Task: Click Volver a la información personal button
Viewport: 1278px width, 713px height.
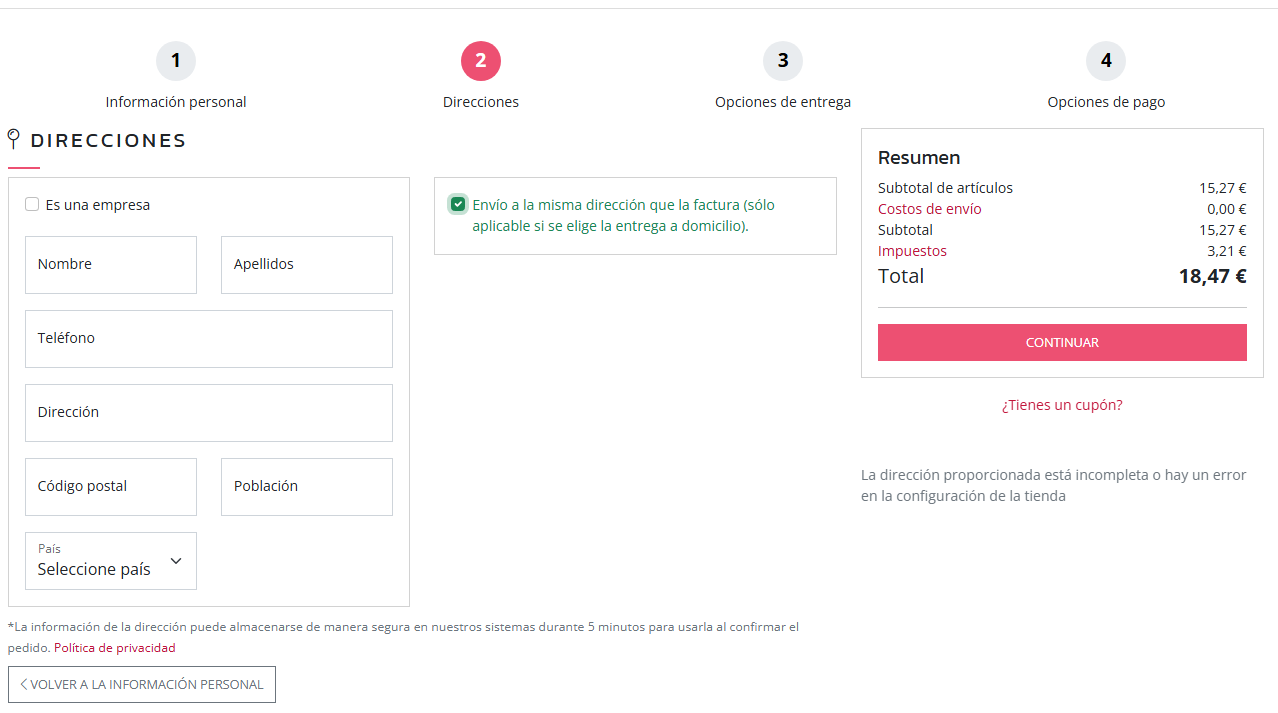Action: [x=142, y=685]
